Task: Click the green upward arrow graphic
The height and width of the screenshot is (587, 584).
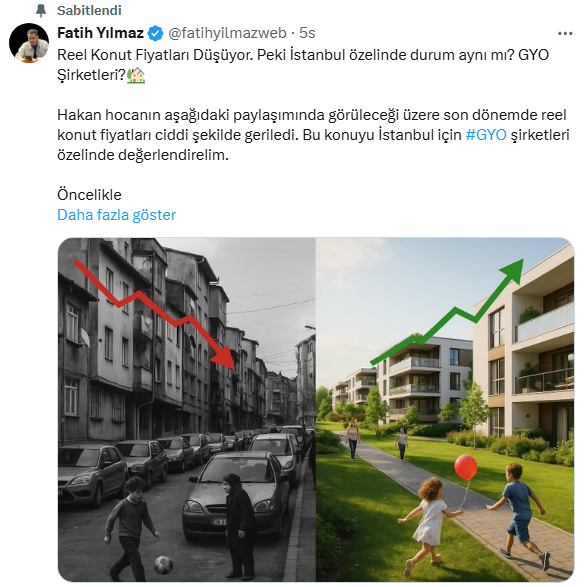Action: pos(447,312)
